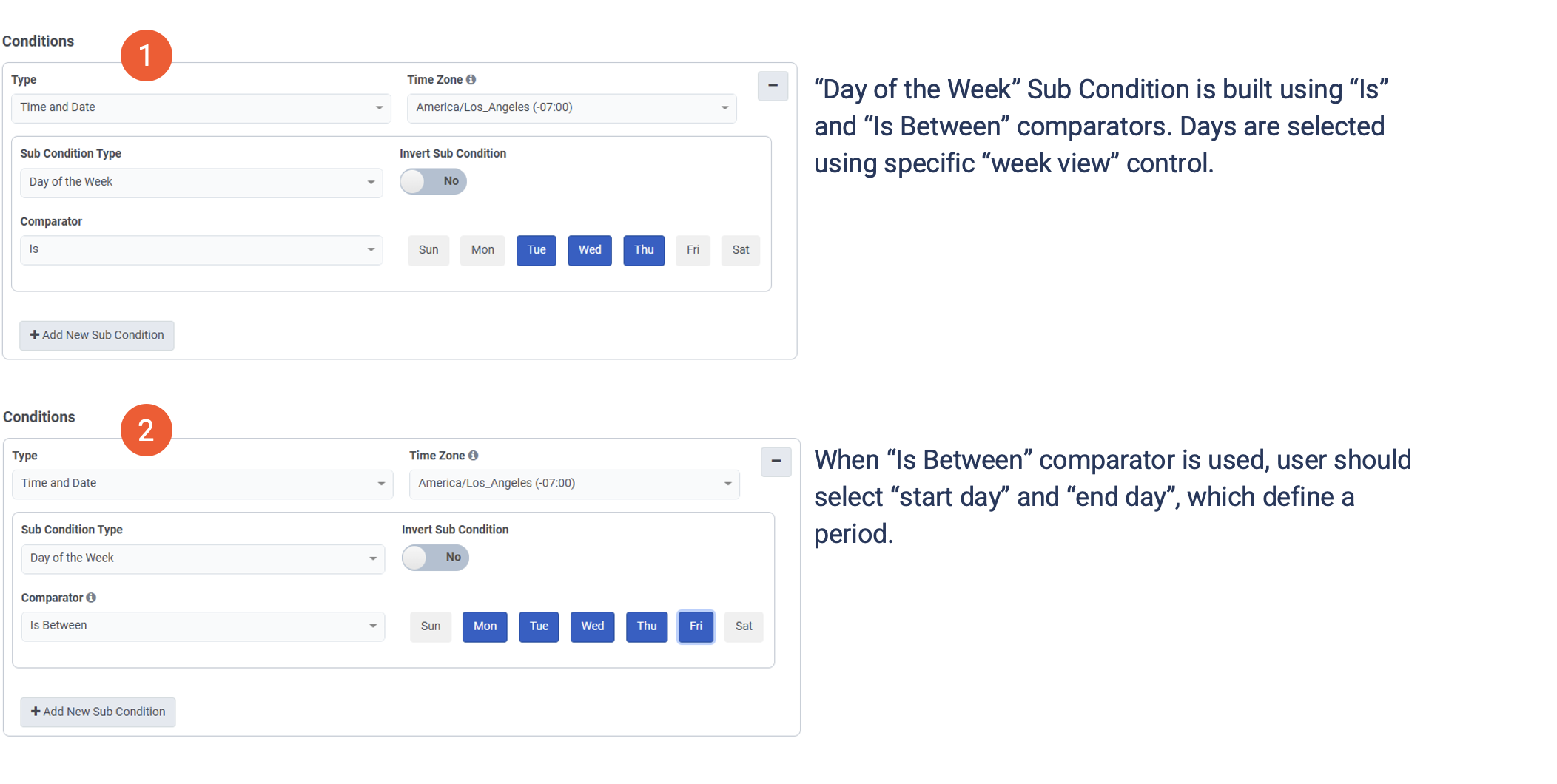Deselect Tue in second panel week view

coord(539,626)
